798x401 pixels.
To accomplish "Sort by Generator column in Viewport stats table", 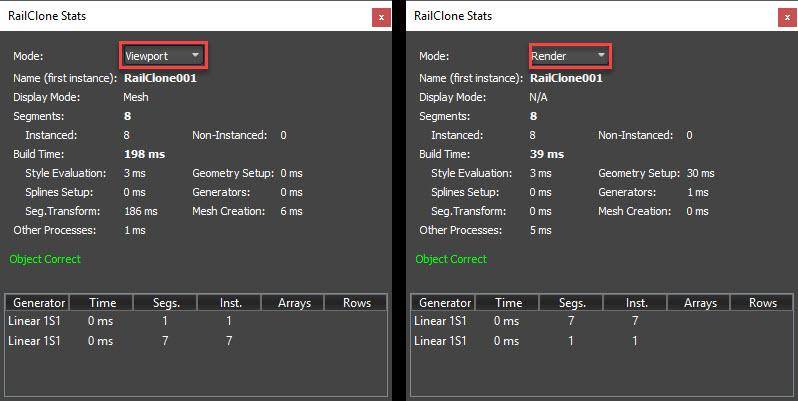I will (x=39, y=303).
